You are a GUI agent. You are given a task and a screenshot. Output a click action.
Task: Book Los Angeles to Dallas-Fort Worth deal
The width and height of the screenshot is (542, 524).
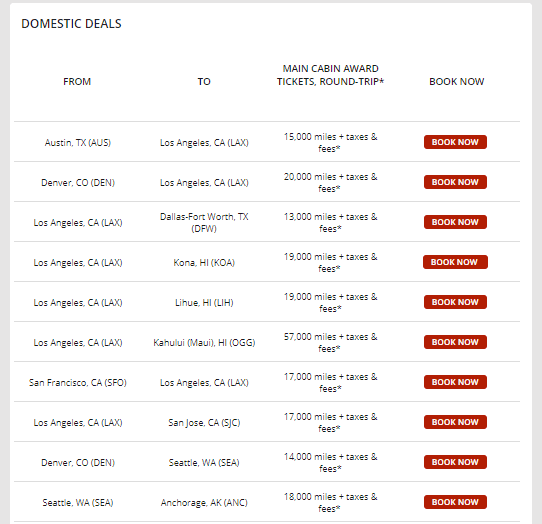pyautogui.click(x=455, y=222)
